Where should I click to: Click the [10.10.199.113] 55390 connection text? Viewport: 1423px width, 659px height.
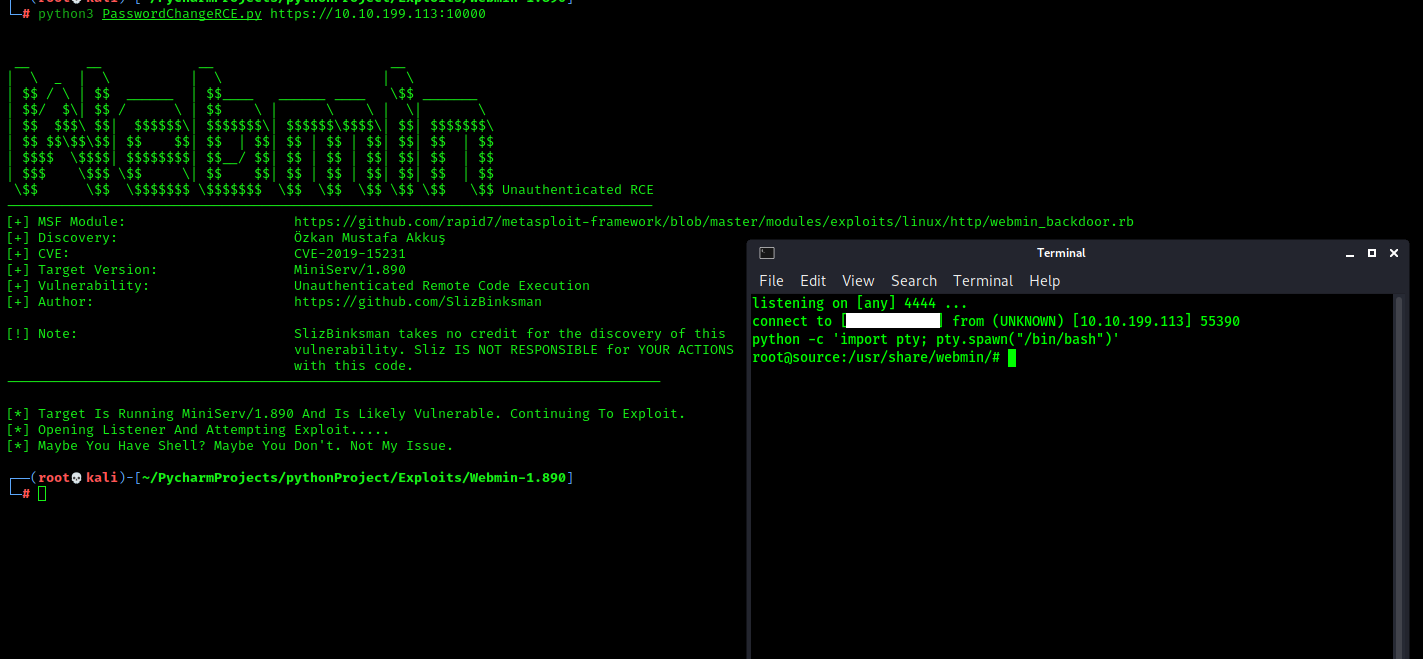coord(1155,321)
